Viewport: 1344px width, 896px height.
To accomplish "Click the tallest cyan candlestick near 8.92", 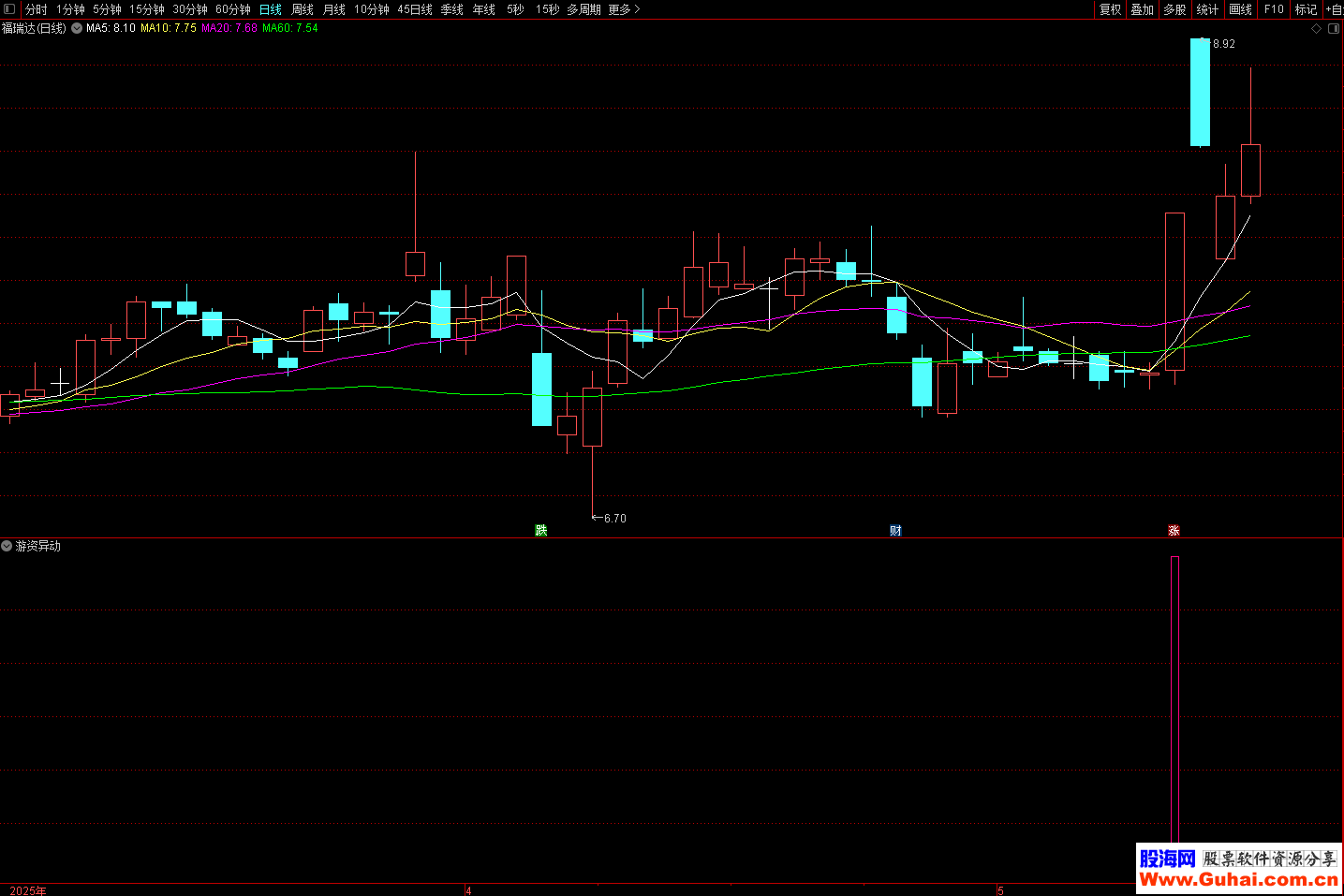I will (x=1200, y=92).
